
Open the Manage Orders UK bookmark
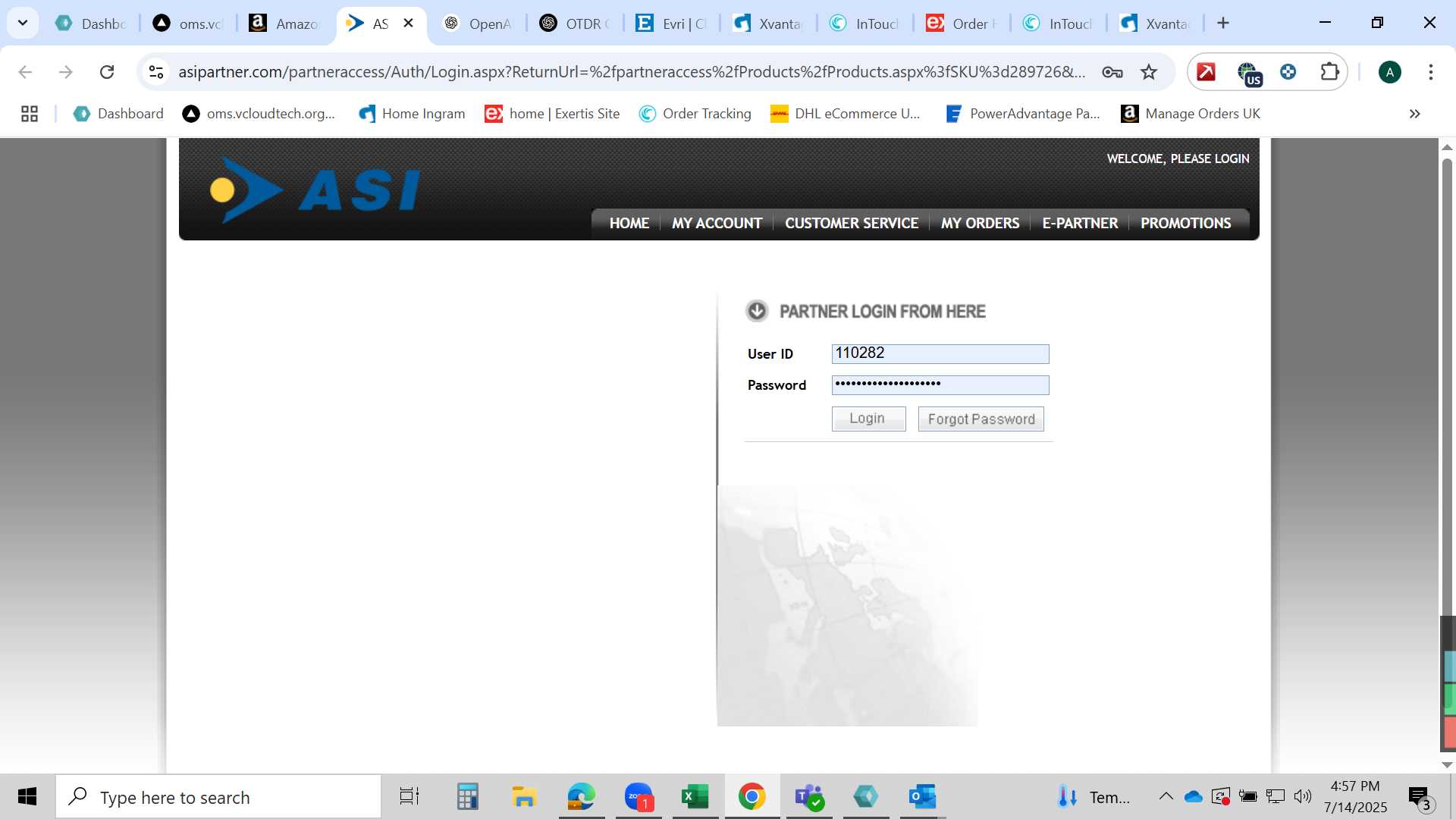1191,114
